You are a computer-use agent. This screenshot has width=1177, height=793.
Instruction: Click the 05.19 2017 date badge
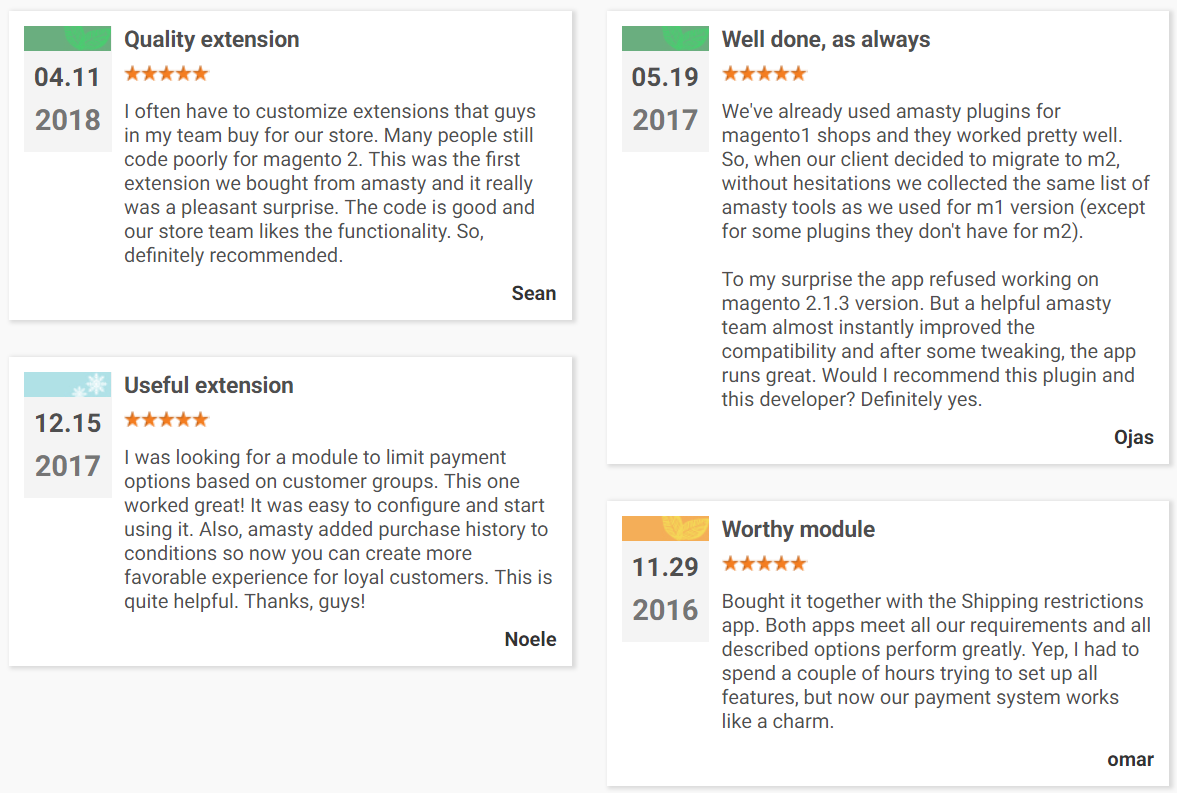[665, 100]
